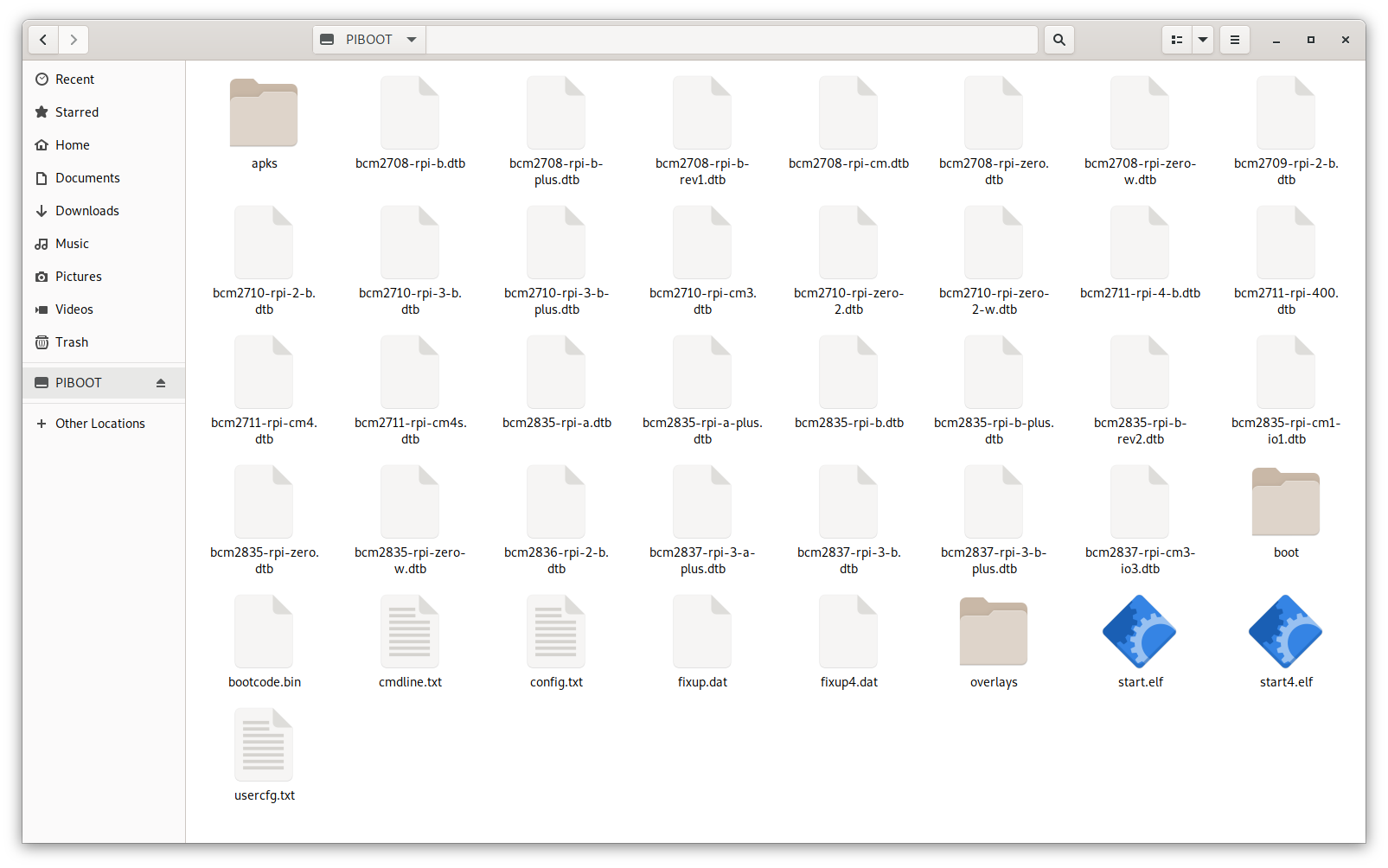The height and width of the screenshot is (868, 1388).
Task: Select the bcm2710-rpi-3-b.dtb file icon
Action: tap(410, 242)
